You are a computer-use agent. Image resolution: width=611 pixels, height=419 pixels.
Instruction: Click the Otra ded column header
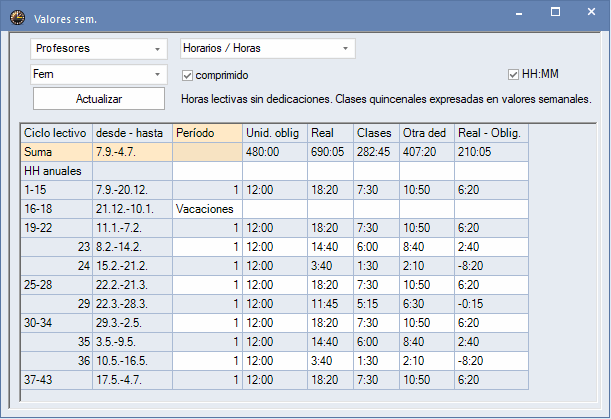[425, 133]
